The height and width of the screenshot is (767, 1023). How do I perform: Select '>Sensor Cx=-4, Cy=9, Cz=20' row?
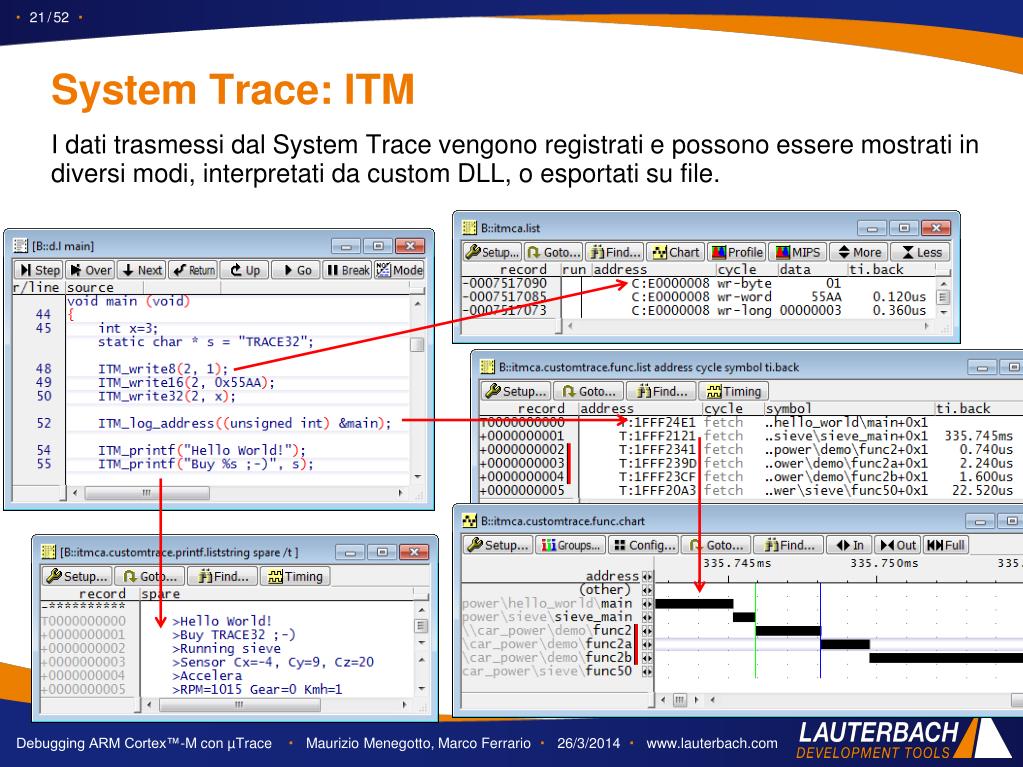click(x=273, y=662)
